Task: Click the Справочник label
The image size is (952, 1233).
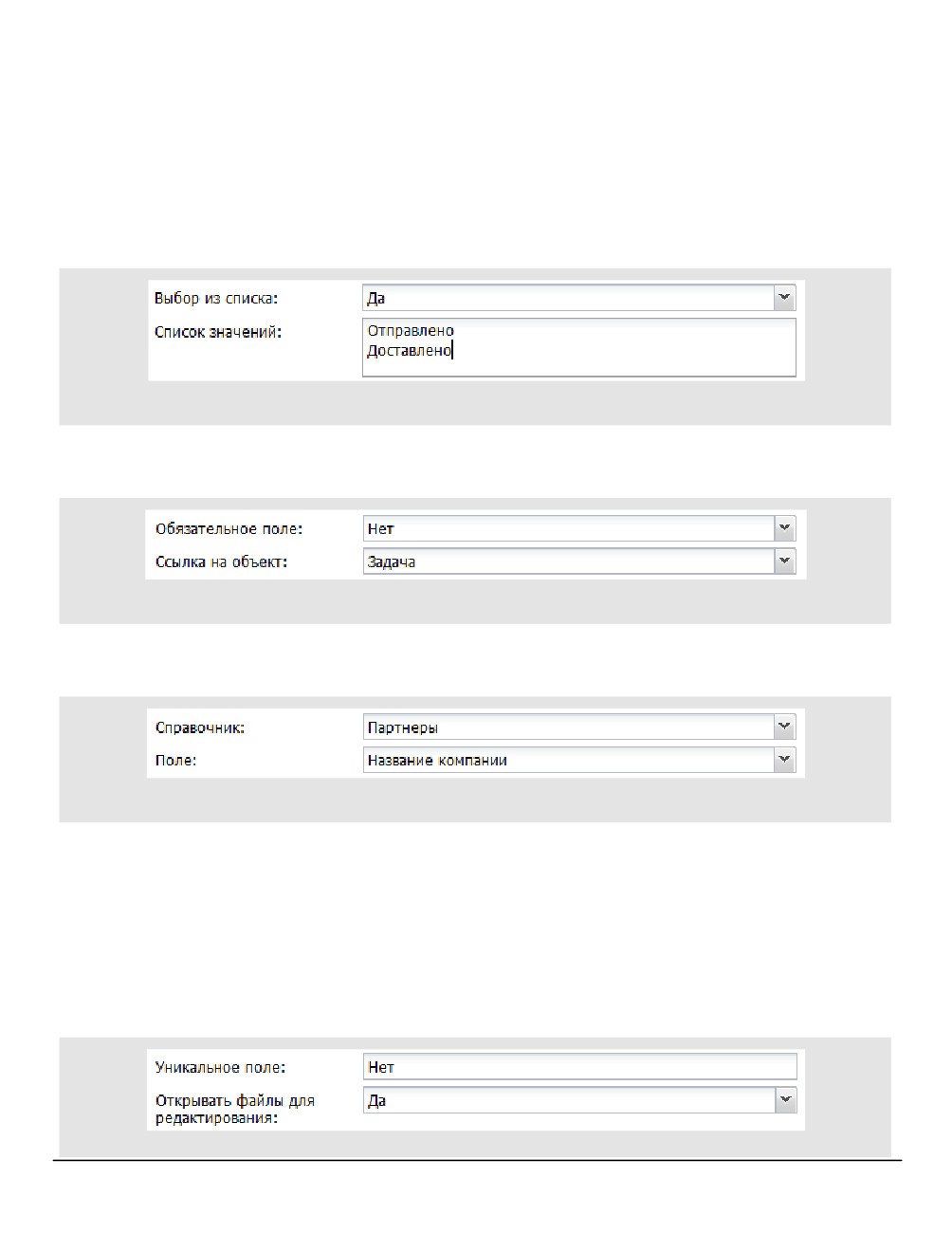Action: pos(200,728)
